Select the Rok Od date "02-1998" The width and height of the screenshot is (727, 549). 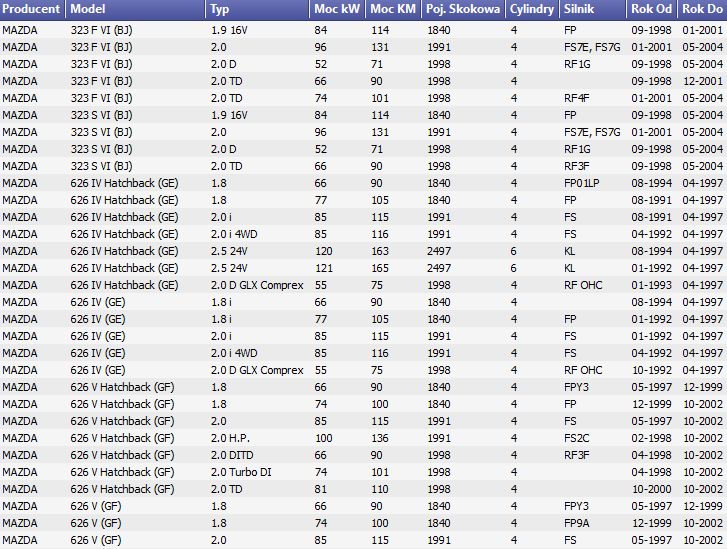click(x=651, y=438)
